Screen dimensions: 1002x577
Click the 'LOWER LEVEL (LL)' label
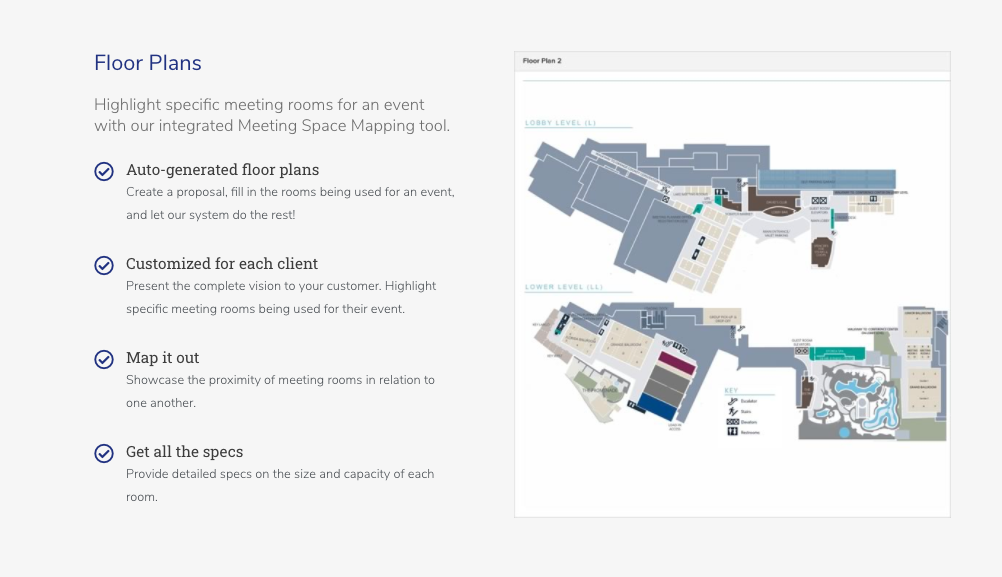click(x=564, y=287)
